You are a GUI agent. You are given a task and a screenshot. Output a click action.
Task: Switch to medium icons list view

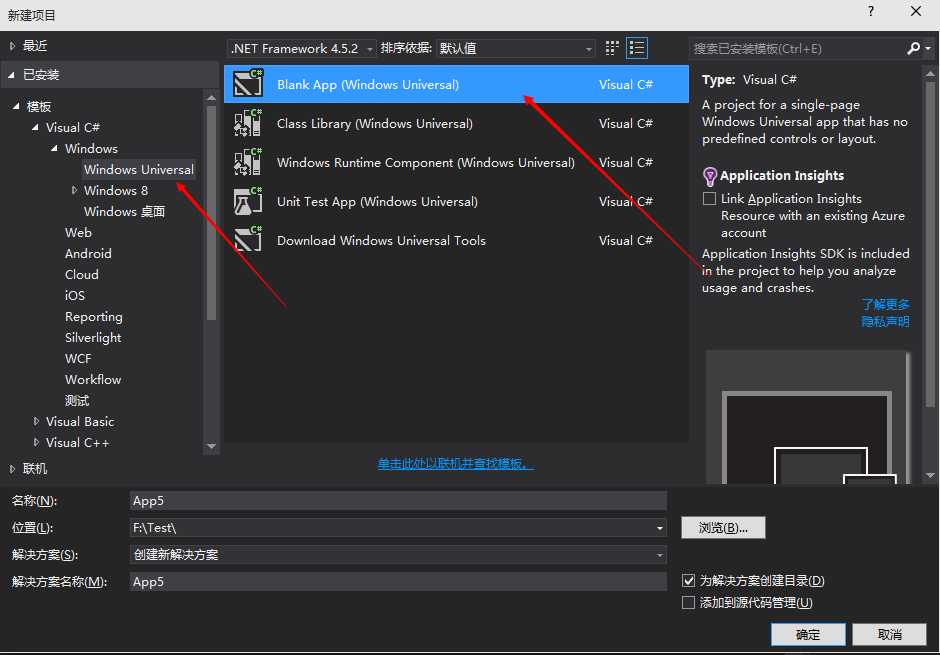point(637,48)
